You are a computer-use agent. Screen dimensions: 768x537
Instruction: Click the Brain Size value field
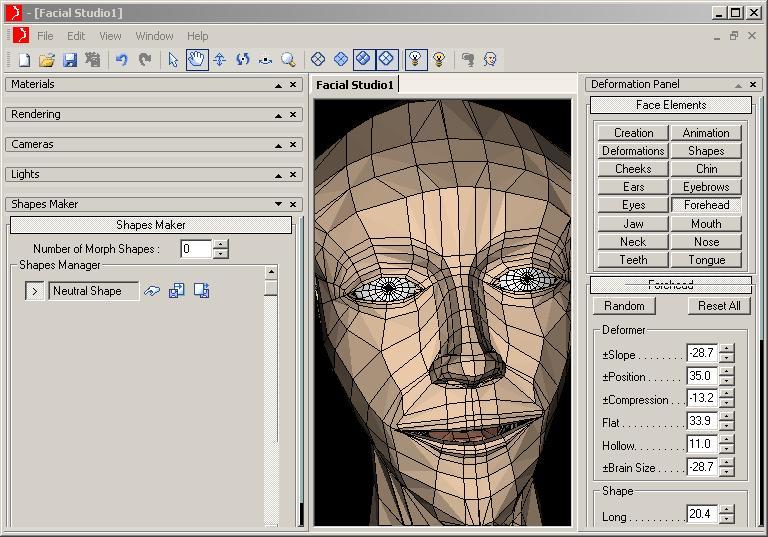(x=702, y=467)
